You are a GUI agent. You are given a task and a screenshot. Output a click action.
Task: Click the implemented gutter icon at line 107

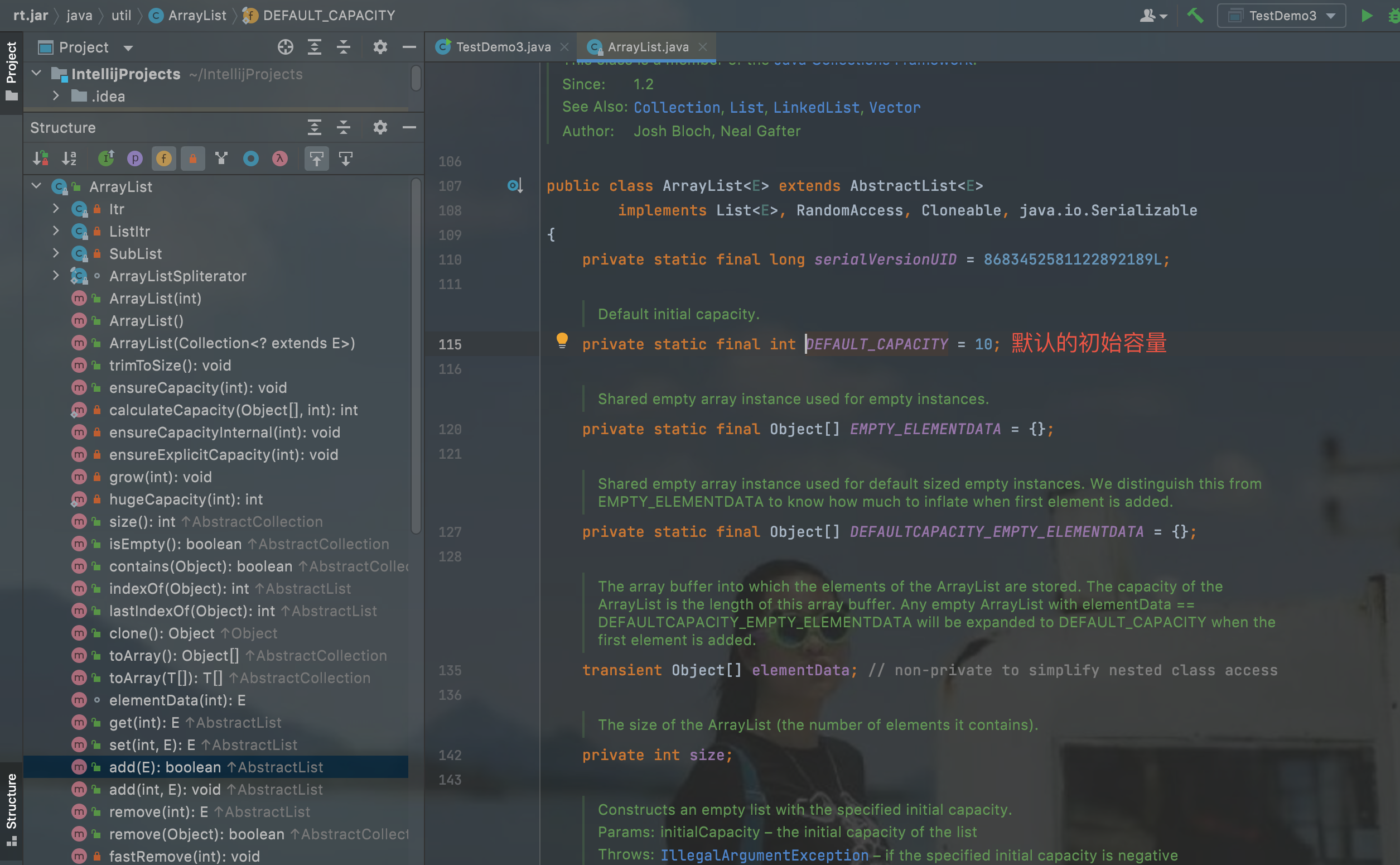(x=515, y=185)
